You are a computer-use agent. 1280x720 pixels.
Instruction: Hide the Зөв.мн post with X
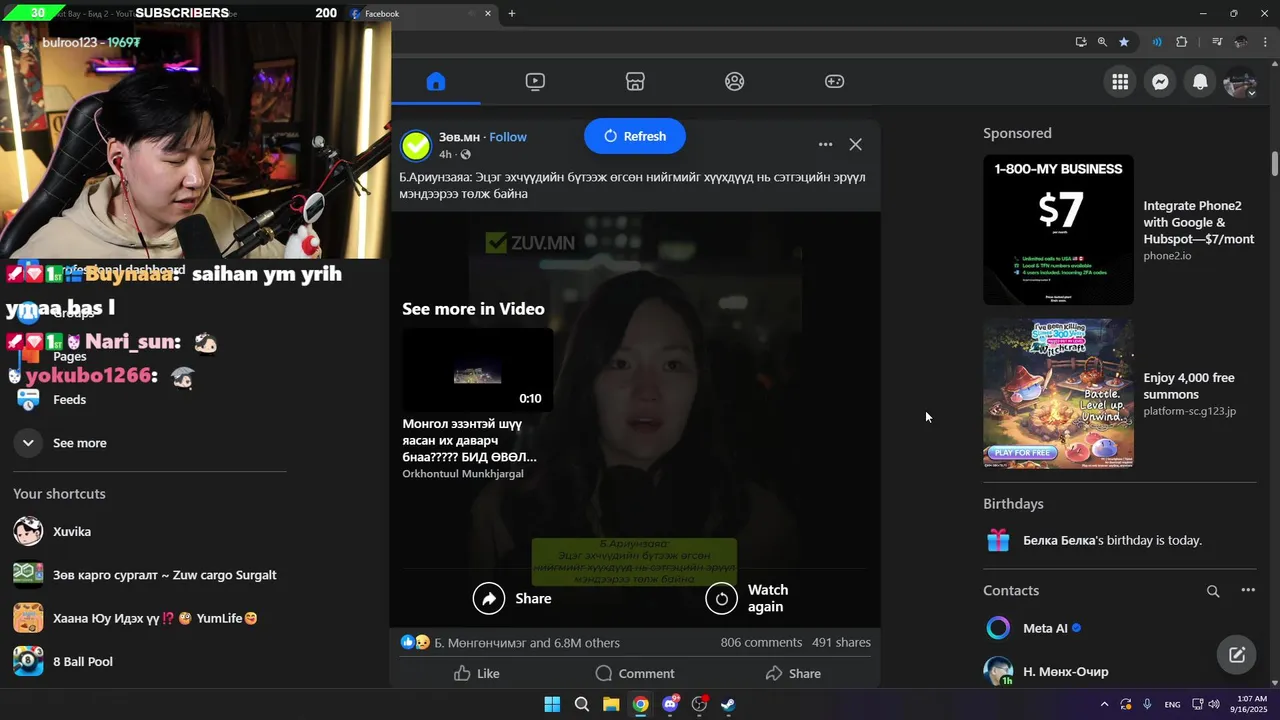coord(855,144)
